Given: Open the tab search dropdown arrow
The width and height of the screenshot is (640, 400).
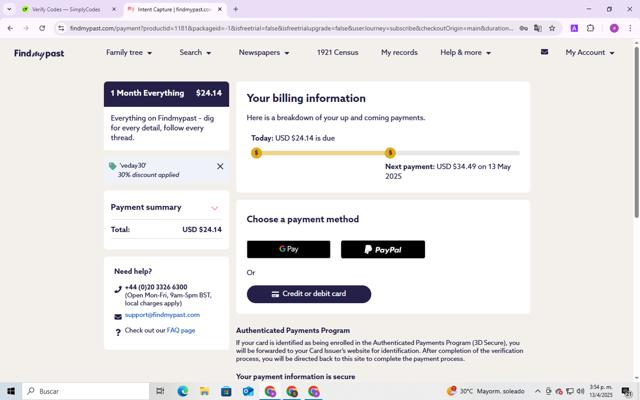Looking at the screenshot, I should 9,9.
